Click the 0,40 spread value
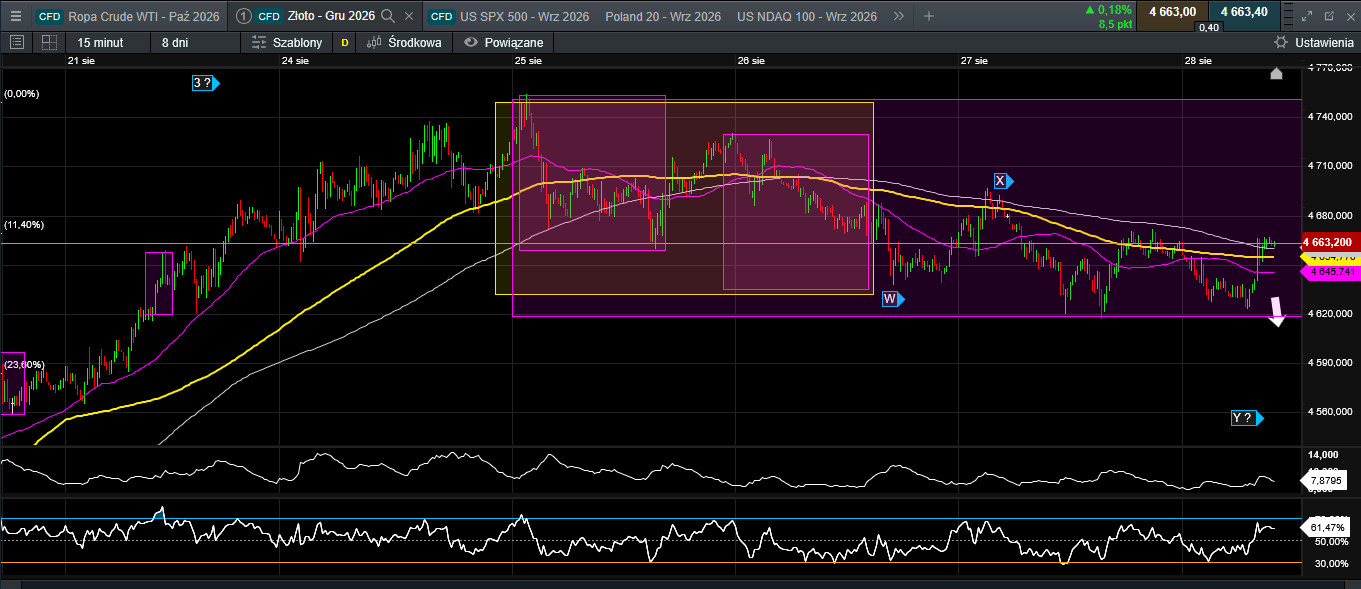This screenshot has height=589, width=1361. (x=1208, y=27)
